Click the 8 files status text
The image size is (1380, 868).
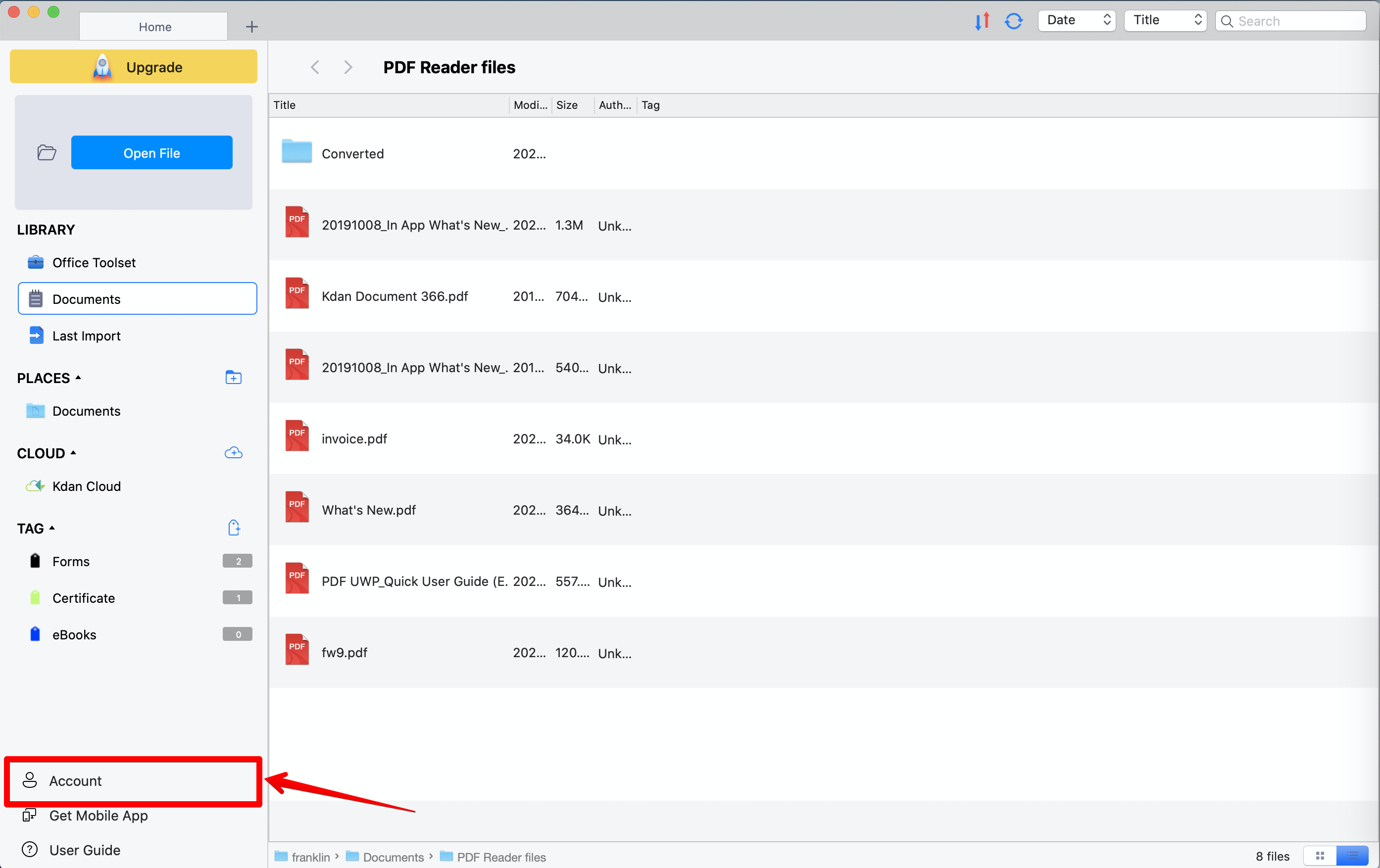[x=1272, y=856]
